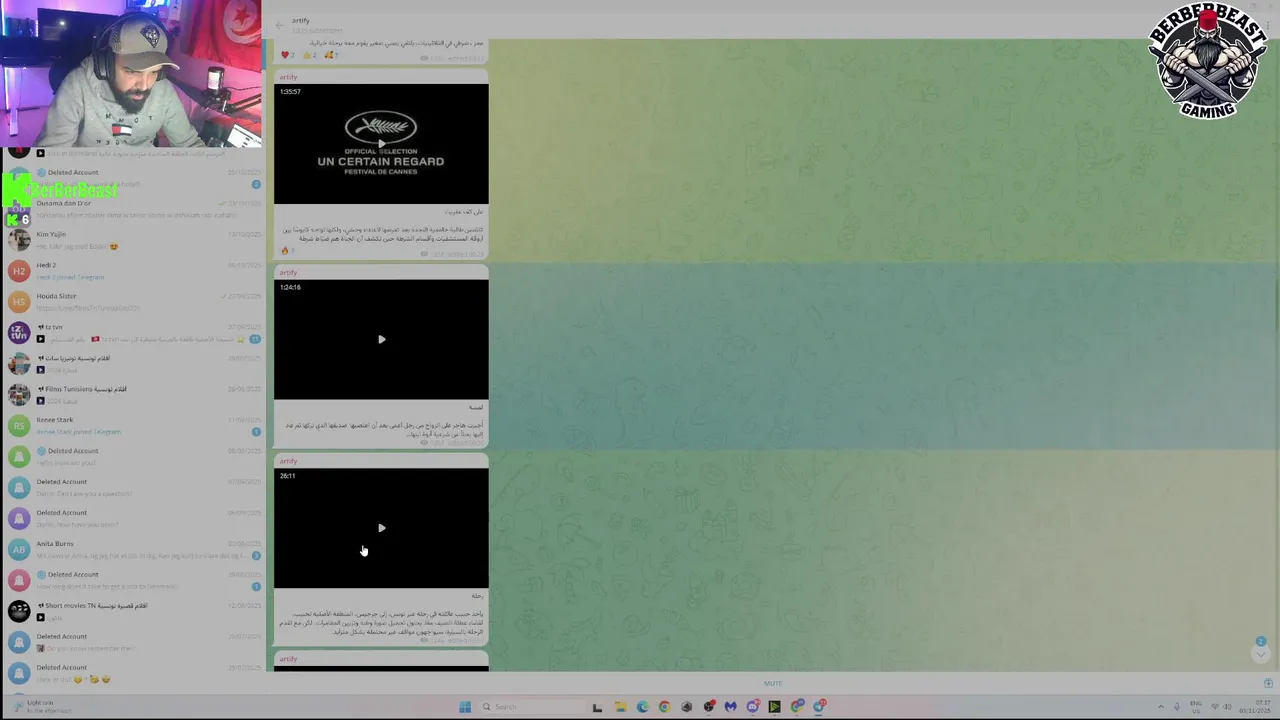
Task: Click the artify sender name above the Cannes video
Action: click(x=288, y=77)
